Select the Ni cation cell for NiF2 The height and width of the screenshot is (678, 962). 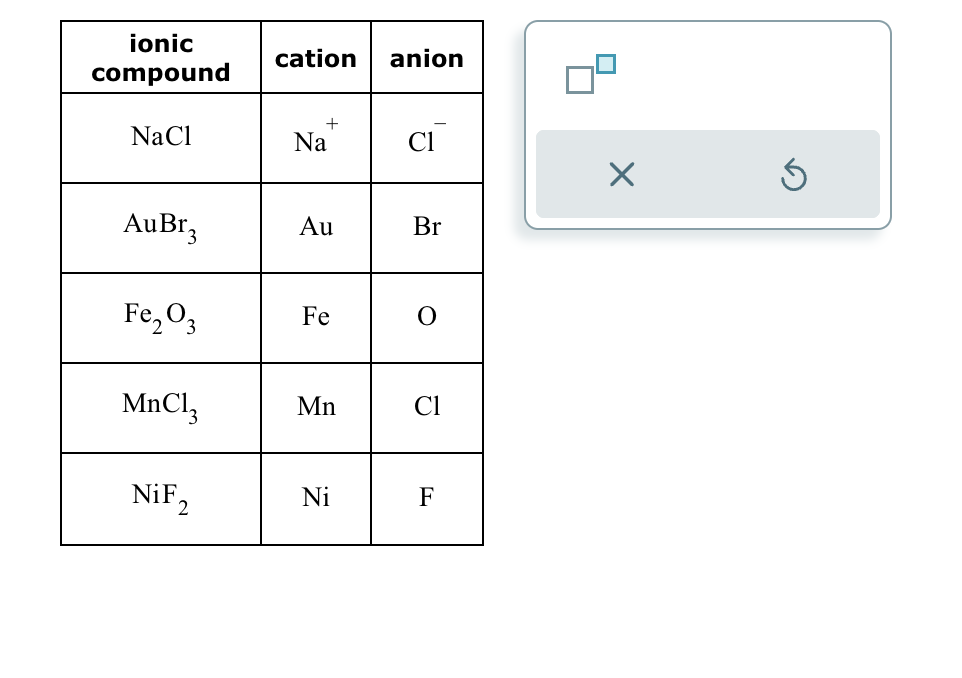316,497
